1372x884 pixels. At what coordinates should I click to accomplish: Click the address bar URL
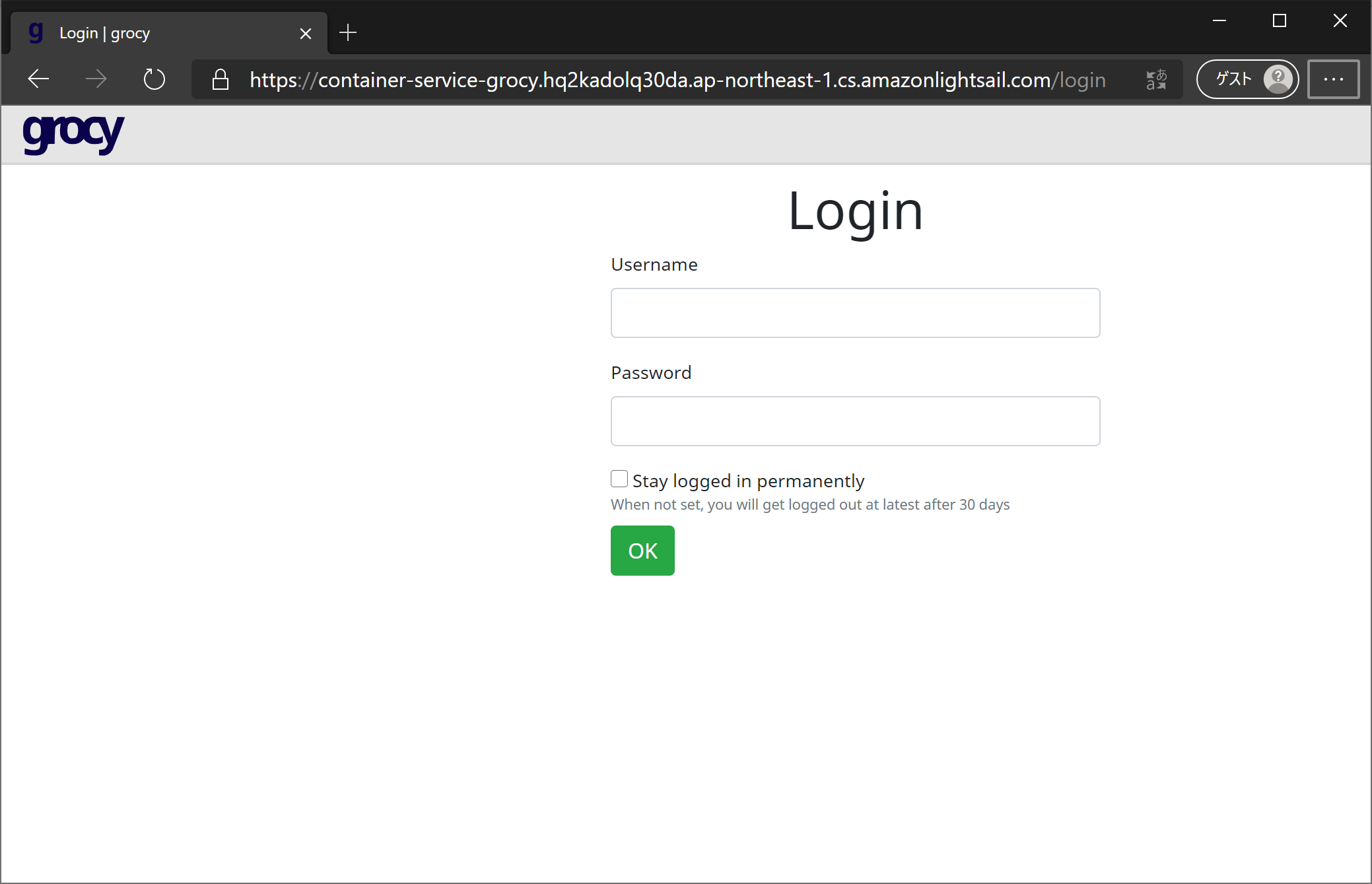coord(677,80)
